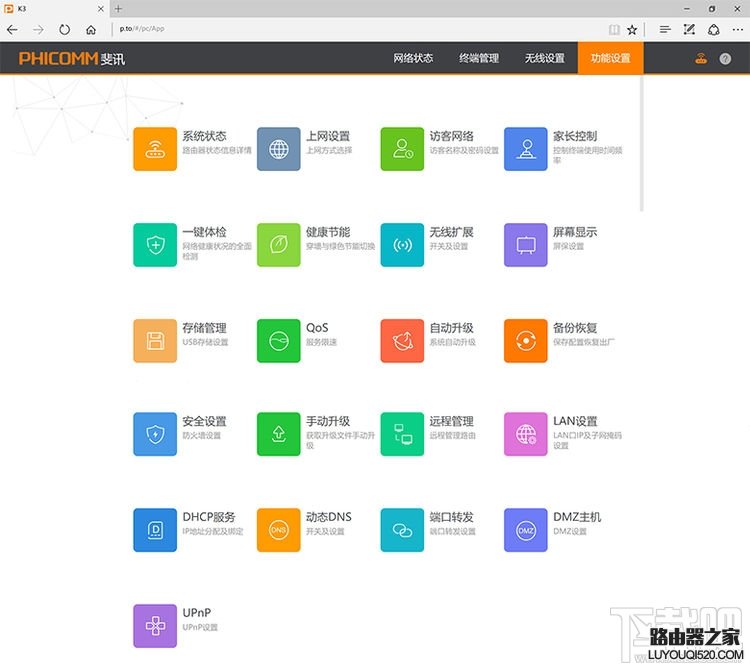Click the DHCP服务 title text
Image resolution: width=750 pixels, height=668 pixels.
[209, 517]
